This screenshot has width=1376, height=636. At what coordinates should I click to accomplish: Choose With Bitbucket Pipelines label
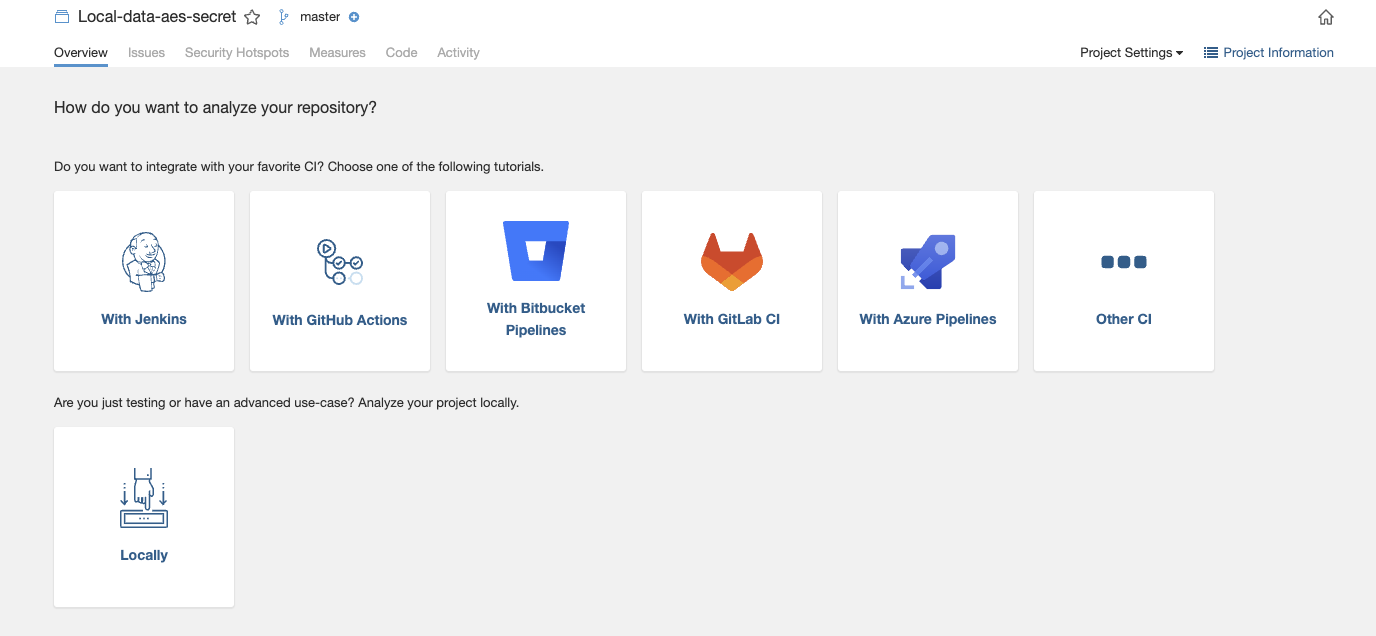pos(536,319)
